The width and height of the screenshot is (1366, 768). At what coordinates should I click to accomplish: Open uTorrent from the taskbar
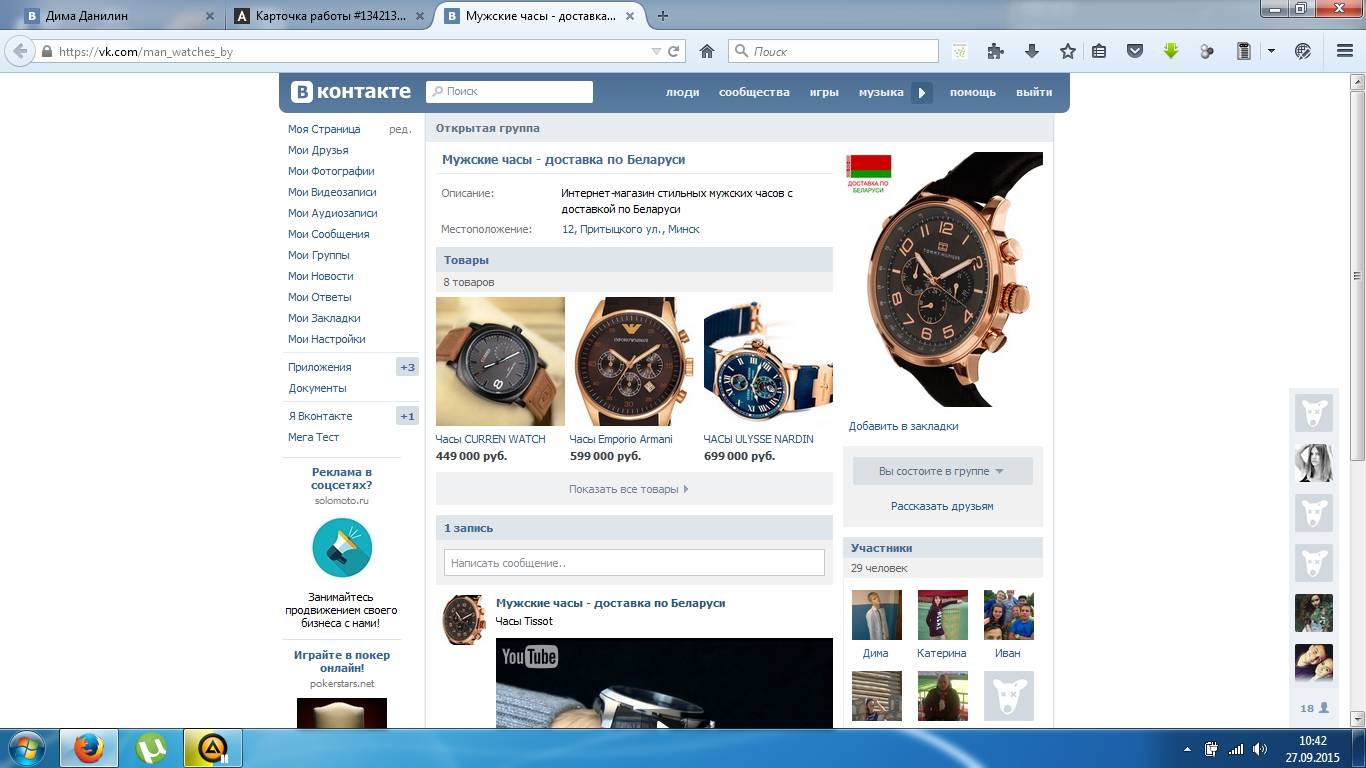(x=151, y=748)
